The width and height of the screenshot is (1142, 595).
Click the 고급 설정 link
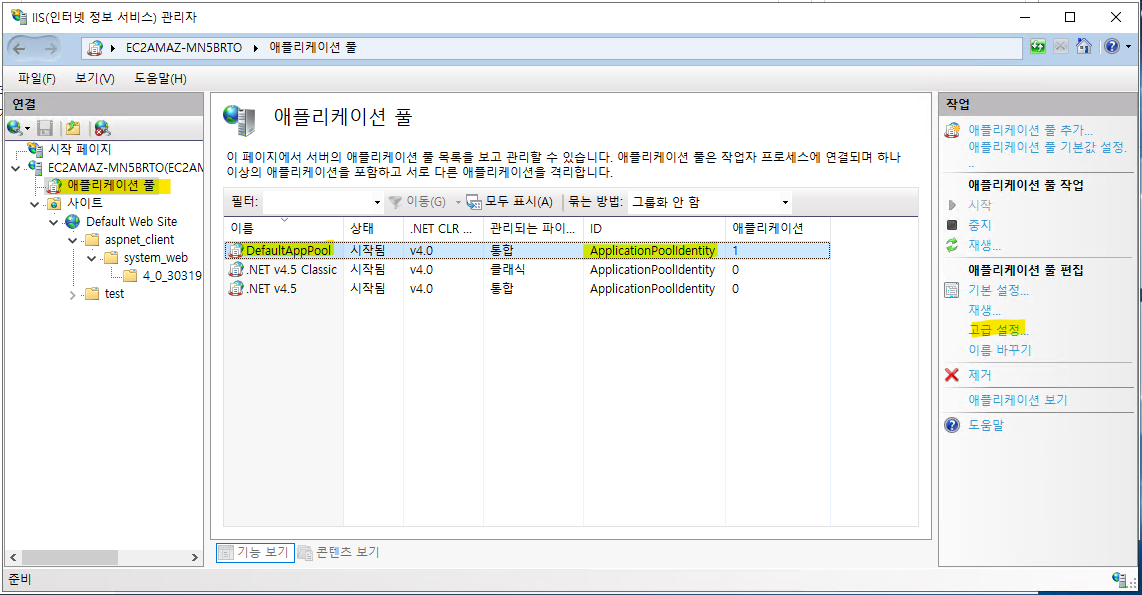pos(997,330)
